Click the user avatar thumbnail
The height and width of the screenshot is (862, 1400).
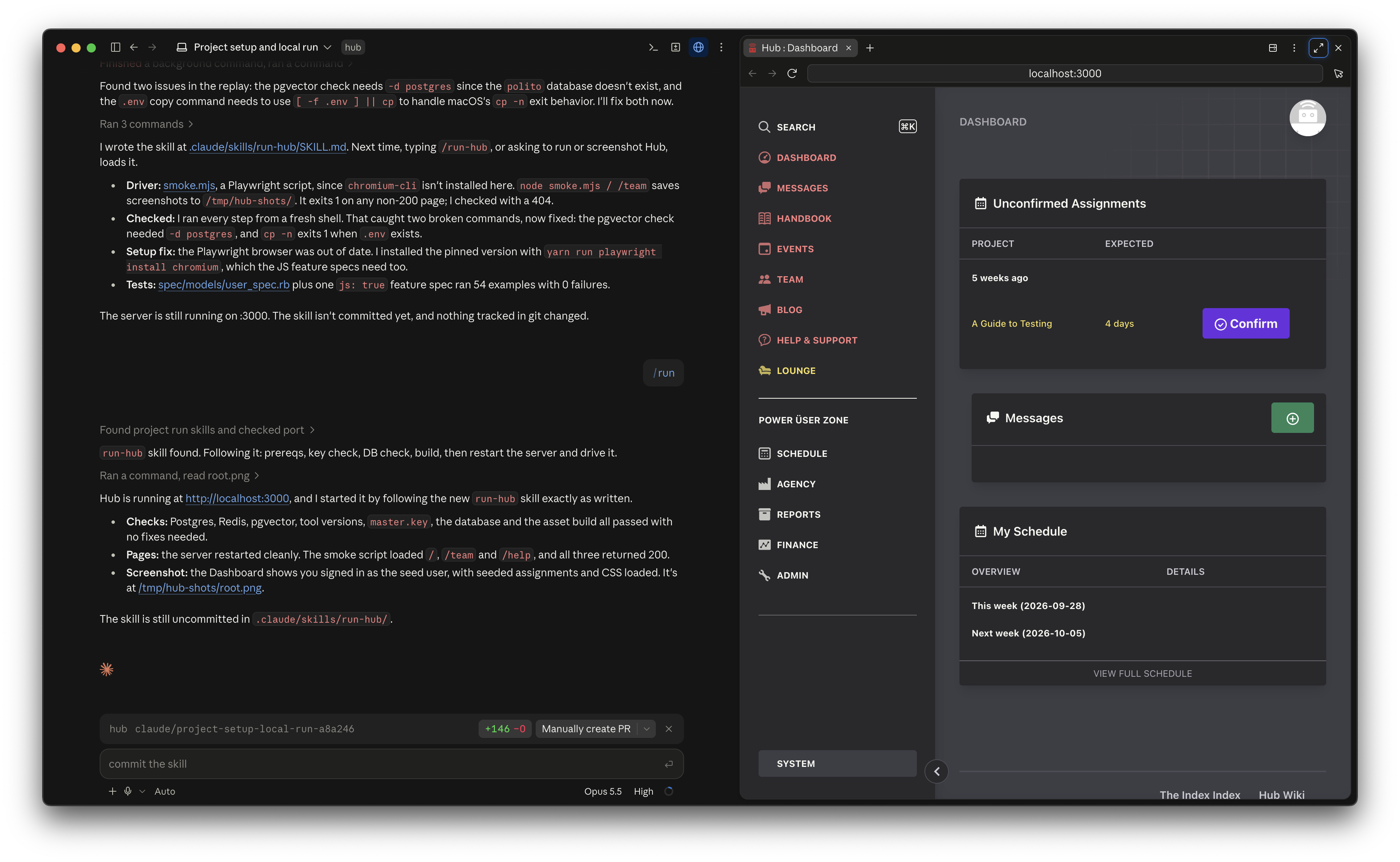pyautogui.click(x=1307, y=118)
